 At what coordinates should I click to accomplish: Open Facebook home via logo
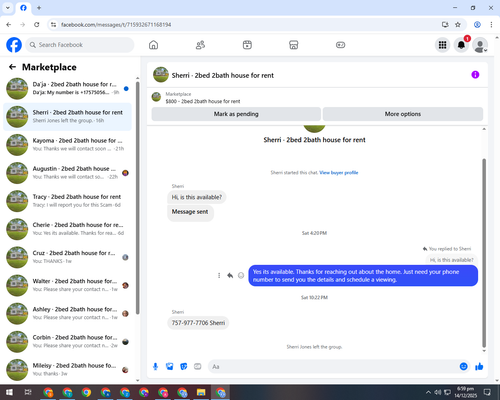pos(14,45)
